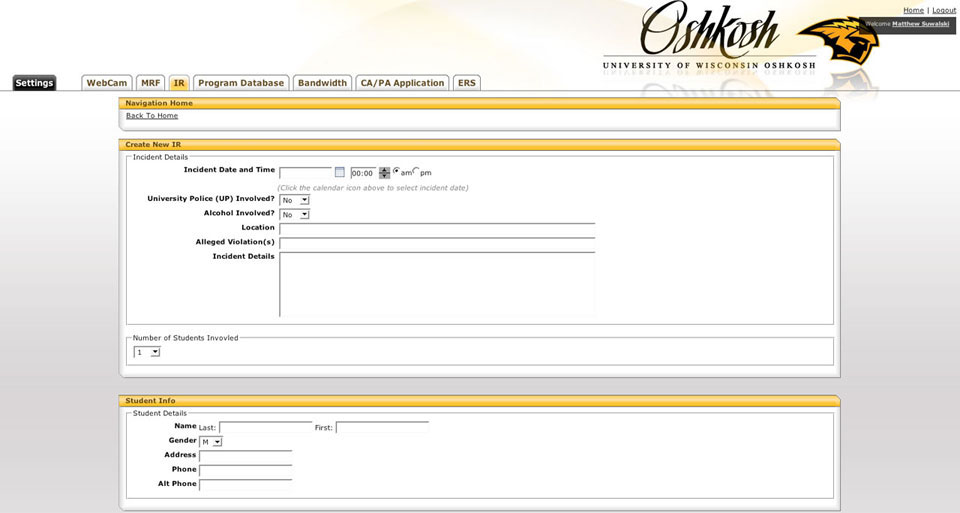The image size is (960, 513).
Task: Open the Gender dropdown
Action: click(211, 442)
